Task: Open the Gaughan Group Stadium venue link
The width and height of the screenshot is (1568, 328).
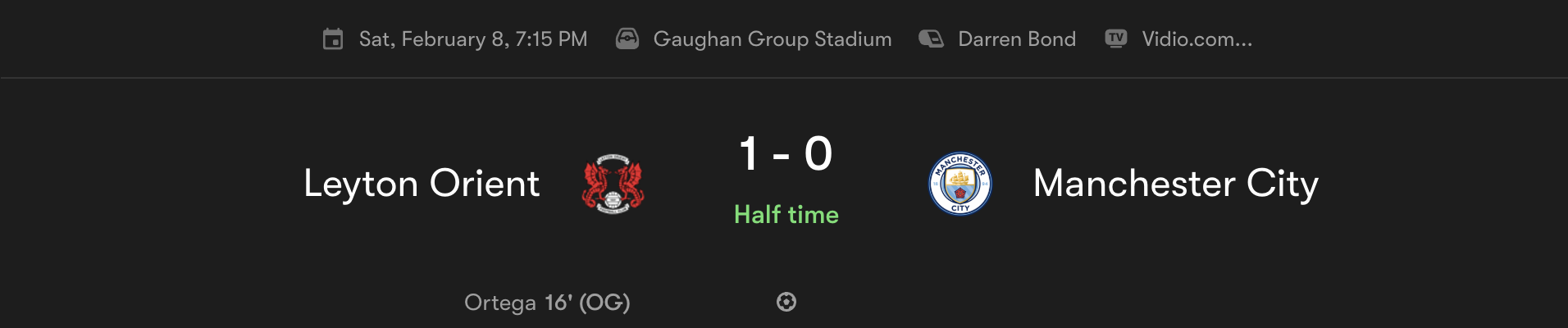Action: 772,39
